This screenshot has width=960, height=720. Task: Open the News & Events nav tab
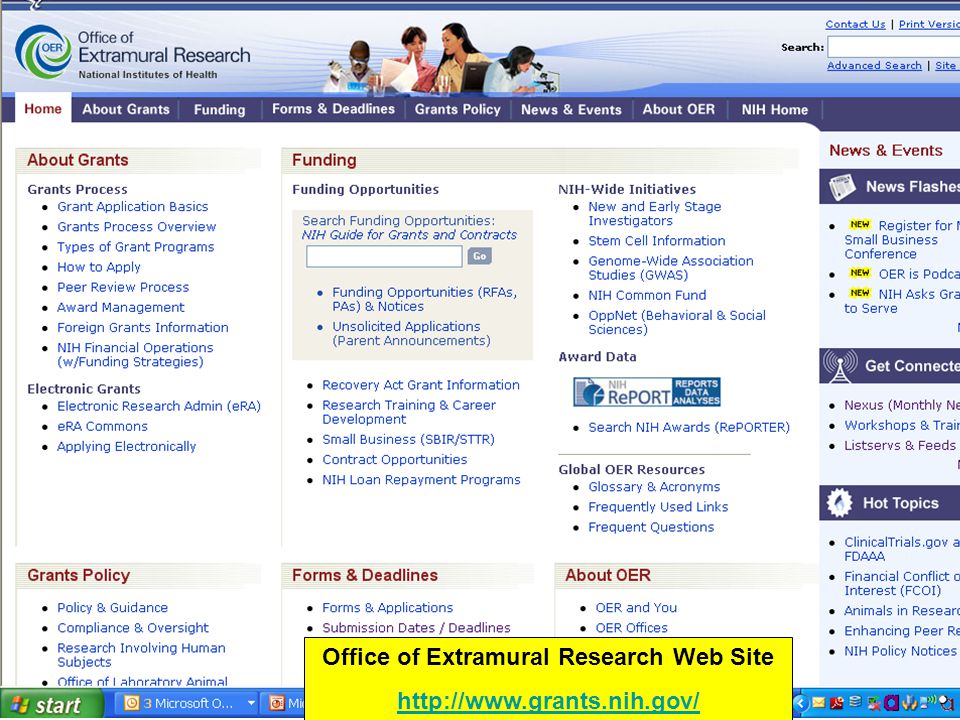[571, 110]
